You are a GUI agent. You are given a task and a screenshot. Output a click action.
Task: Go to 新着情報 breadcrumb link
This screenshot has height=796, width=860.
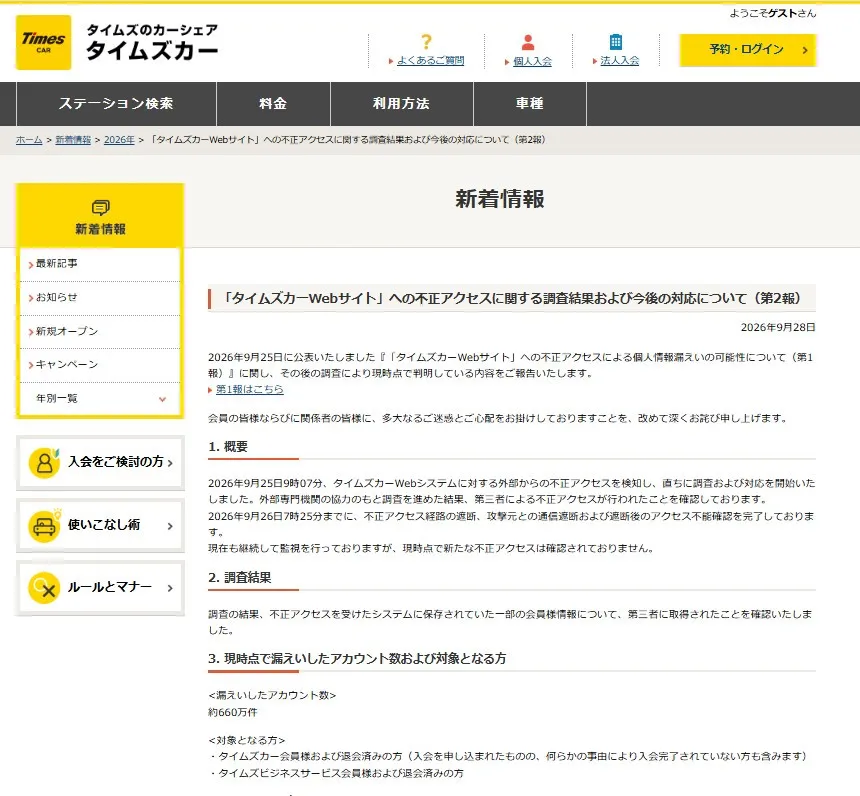(73, 140)
